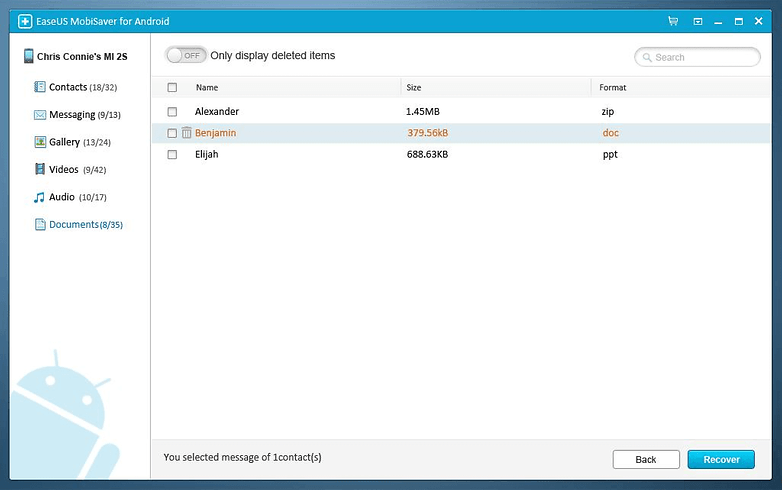
Task: Click the Contacts address book icon
Action: [x=40, y=88]
